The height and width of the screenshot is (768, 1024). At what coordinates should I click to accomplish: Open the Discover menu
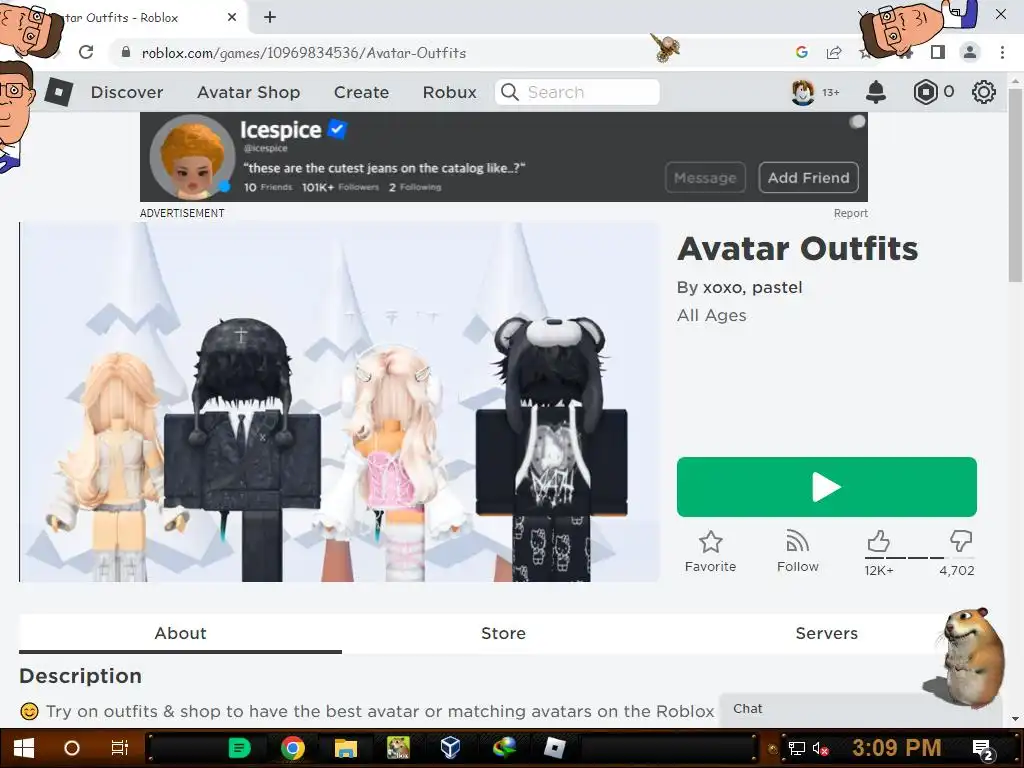click(x=127, y=92)
